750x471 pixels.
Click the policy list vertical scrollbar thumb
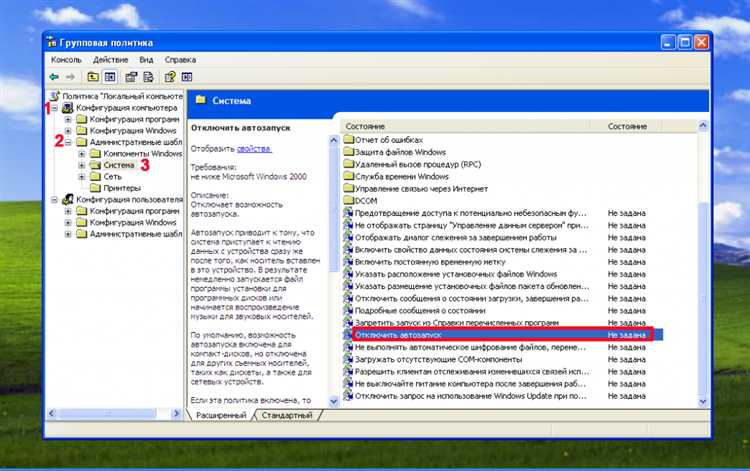703,298
